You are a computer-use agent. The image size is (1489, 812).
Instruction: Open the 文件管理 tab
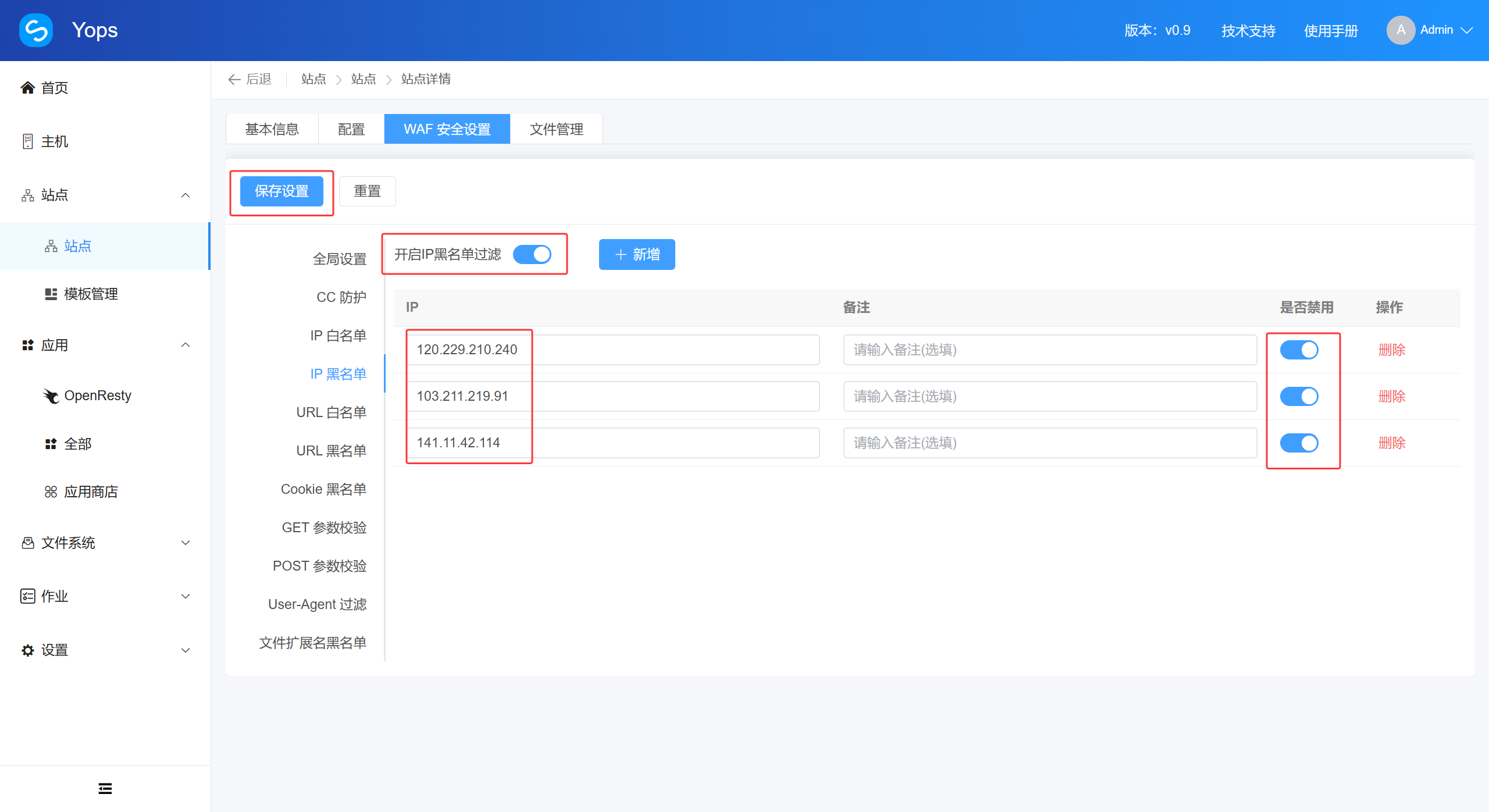[557, 129]
